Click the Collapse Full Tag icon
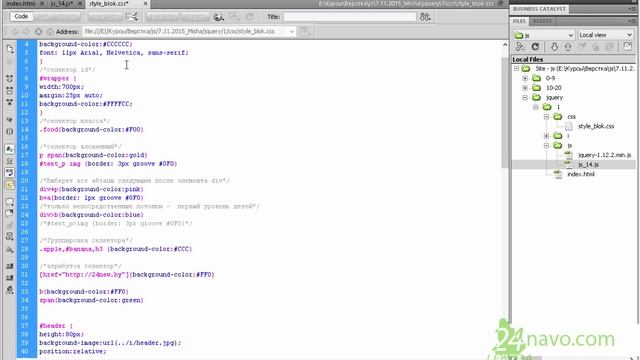The width and height of the screenshot is (640, 360). click(x=10, y=78)
